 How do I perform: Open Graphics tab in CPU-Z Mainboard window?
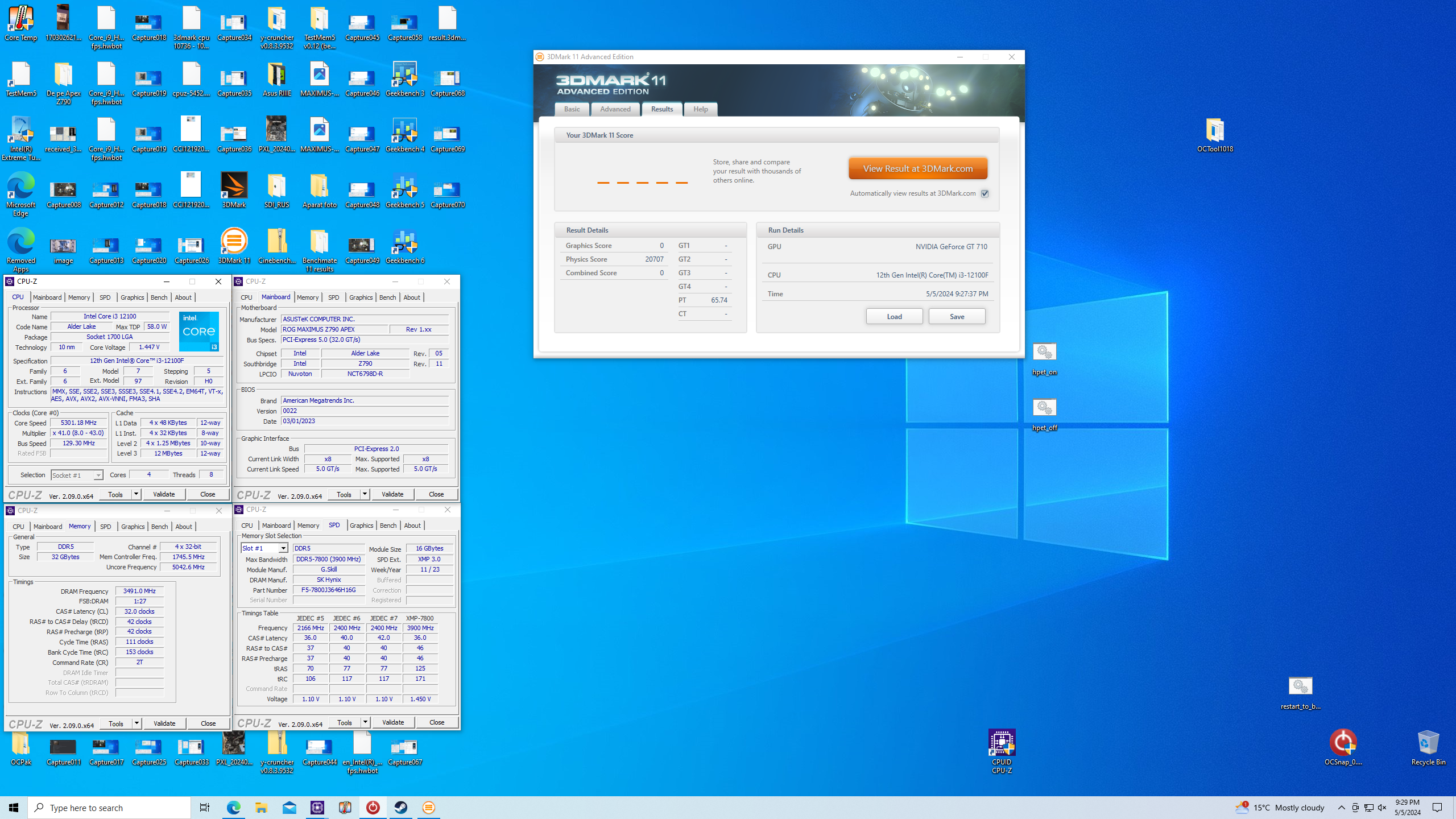[x=361, y=297]
